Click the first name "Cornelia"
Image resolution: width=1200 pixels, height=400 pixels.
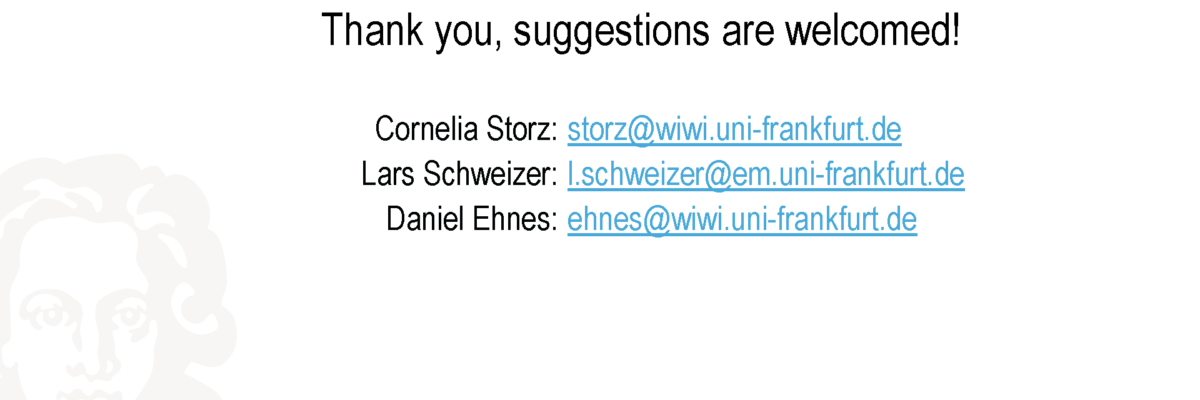click(x=428, y=129)
